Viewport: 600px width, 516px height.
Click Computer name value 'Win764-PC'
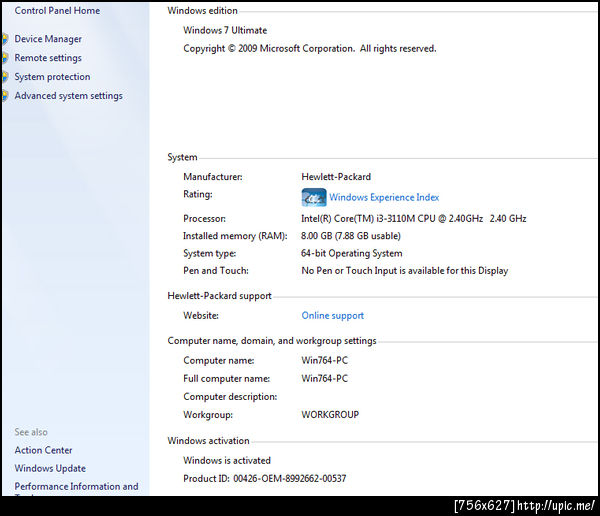coord(324,361)
